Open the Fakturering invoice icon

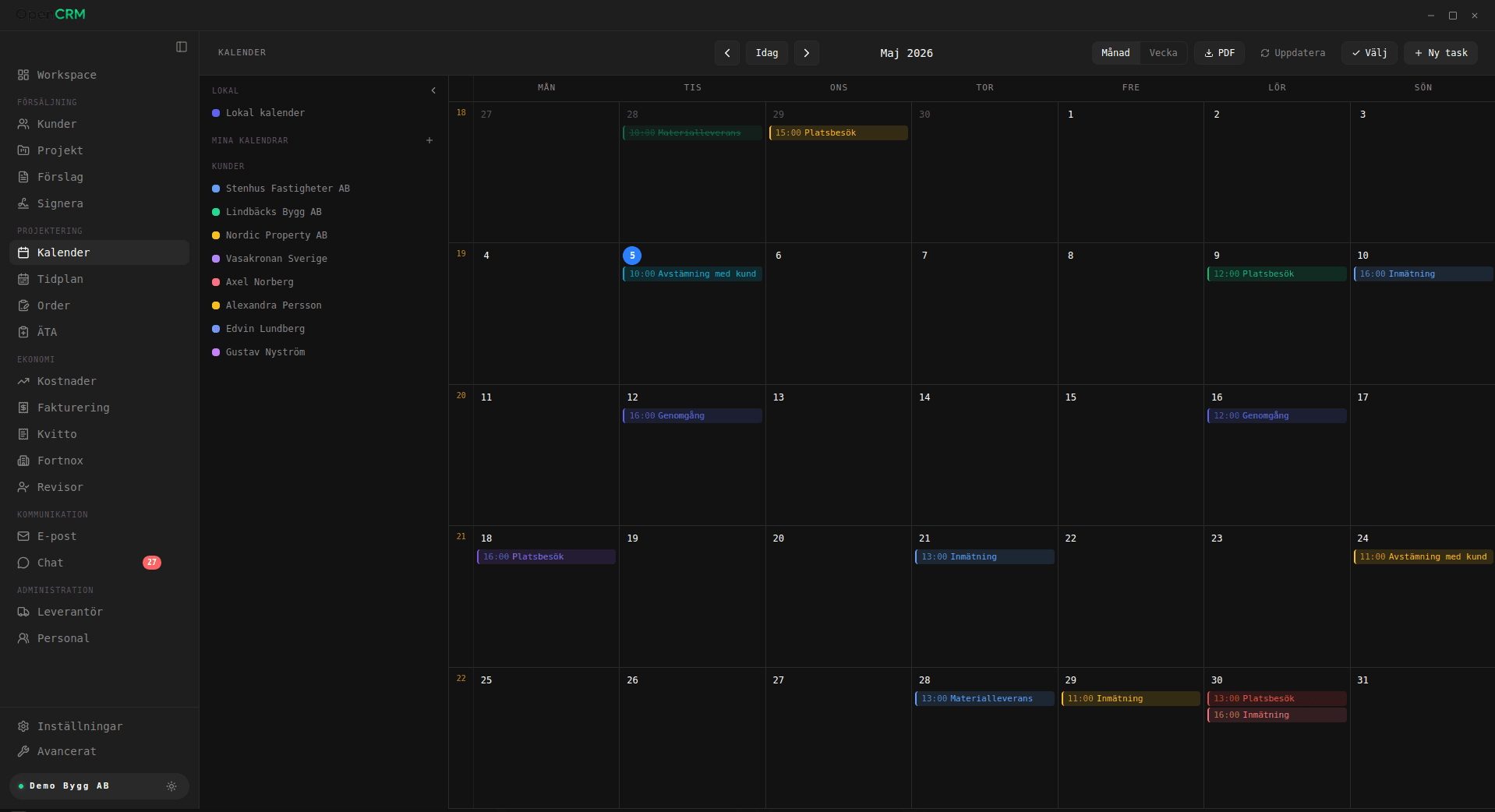pyautogui.click(x=23, y=408)
